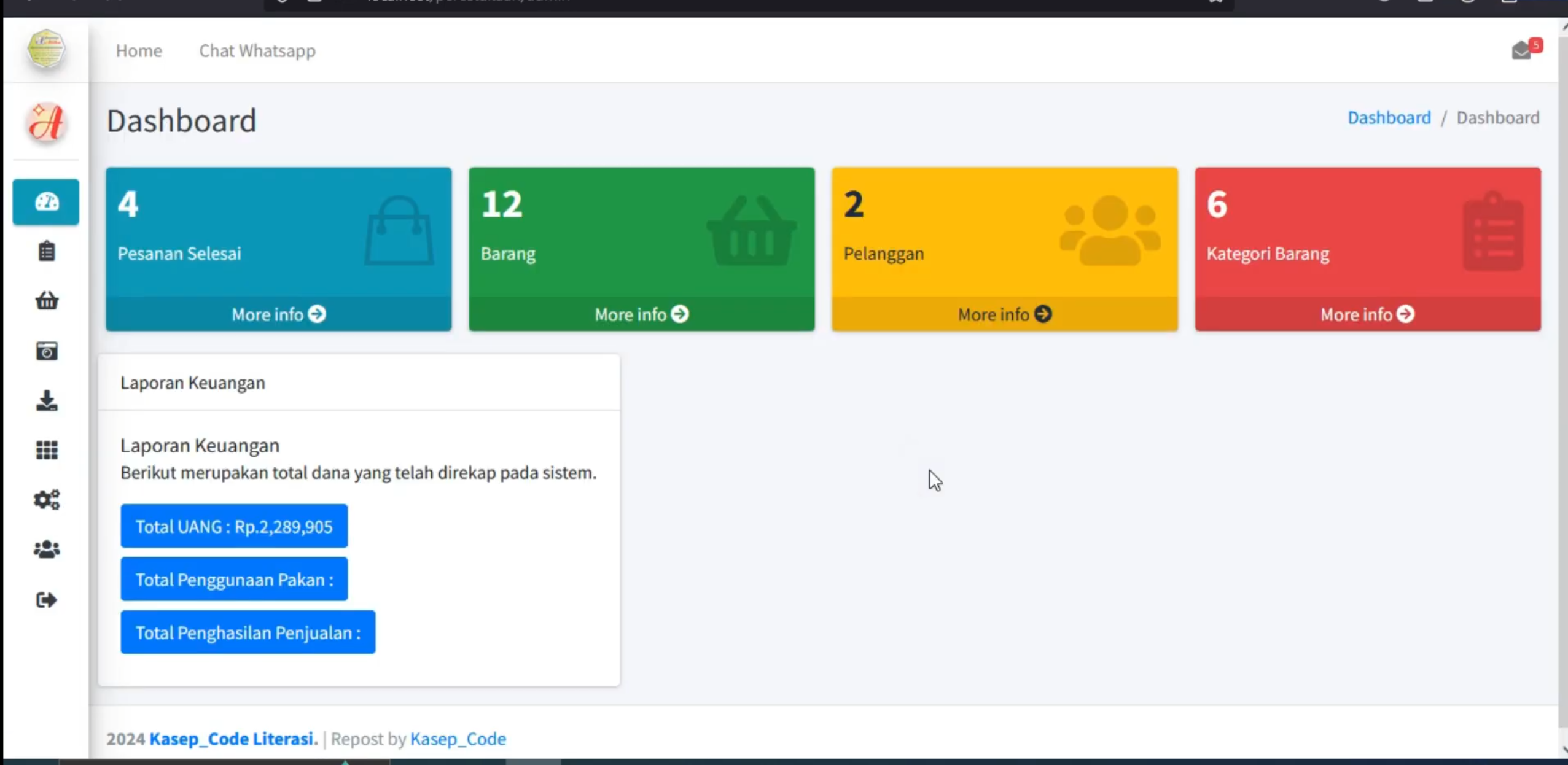Click the logout icon in the sidebar
Viewport: 1568px width, 765px height.
point(47,600)
